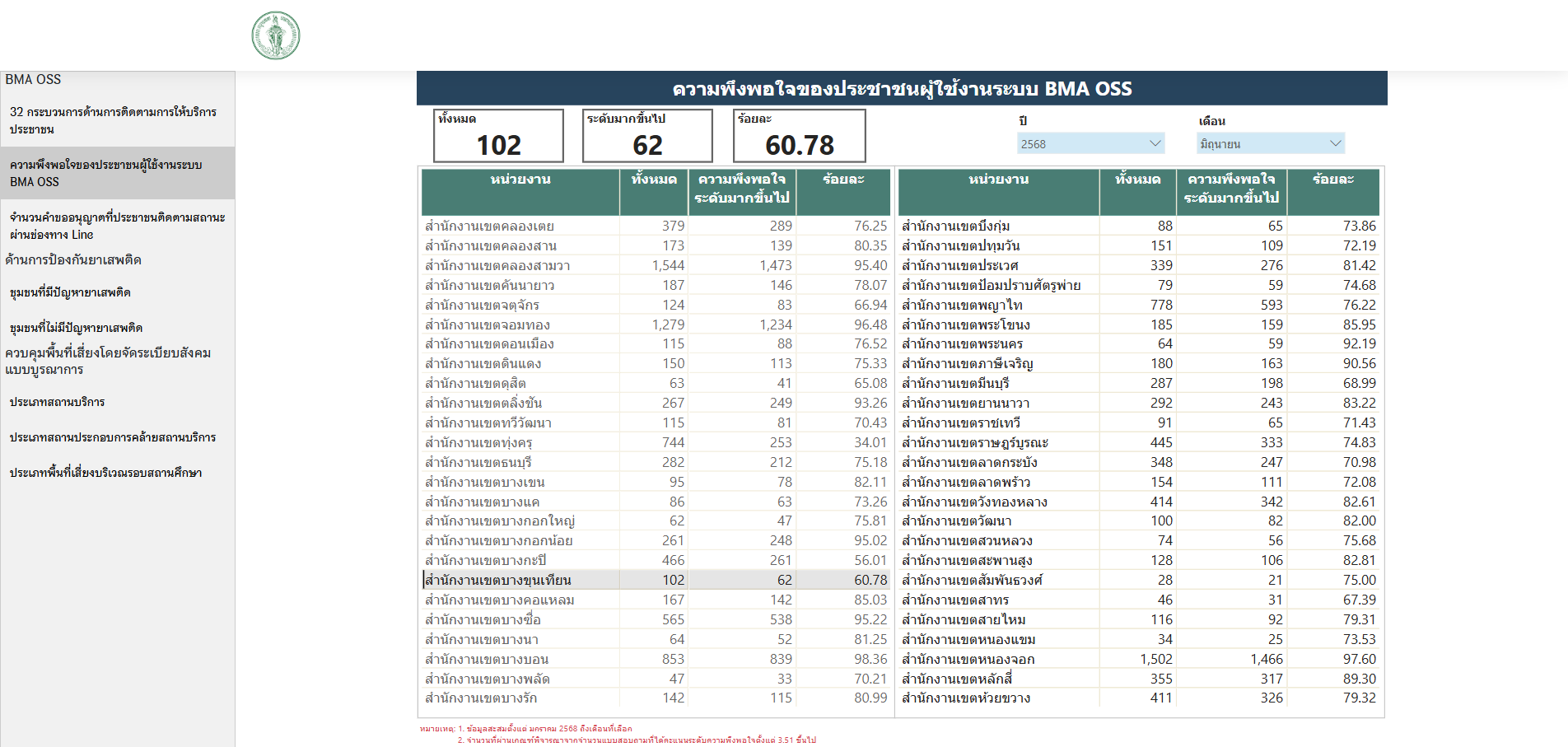Screen dimensions: 1568x747
Task: Select the สำนักงานเขตสายไหม row name
Action: pos(964,619)
